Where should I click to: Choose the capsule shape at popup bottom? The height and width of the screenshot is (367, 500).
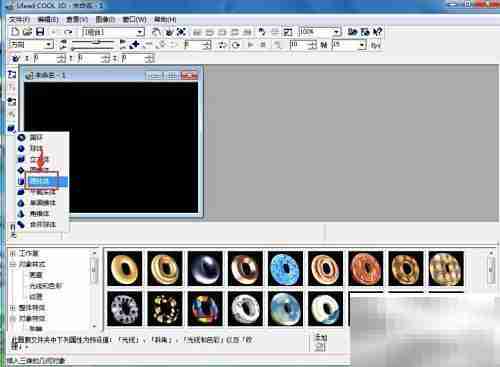43,224
